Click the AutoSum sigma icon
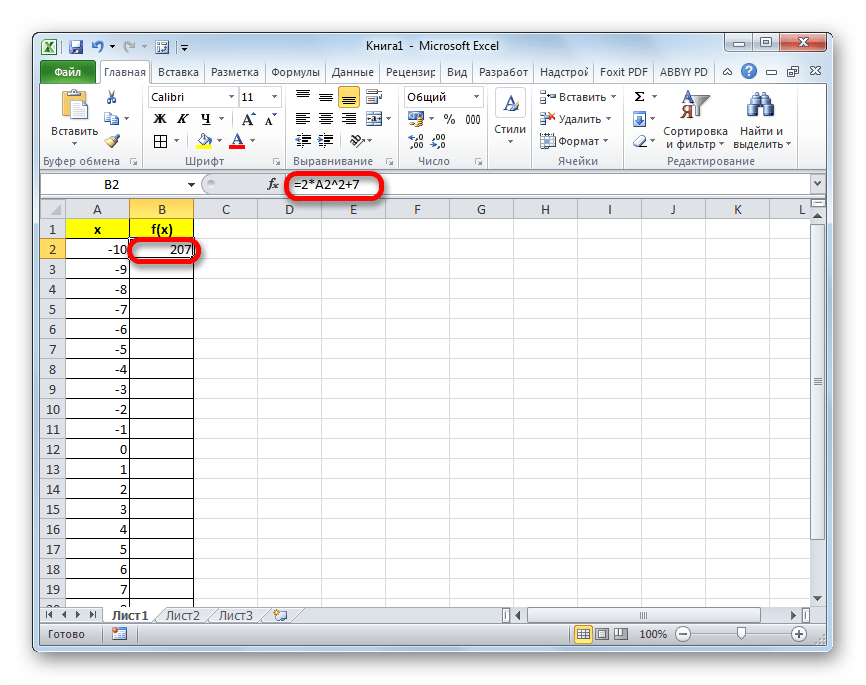Viewport: 866px width, 685px height. pos(639,97)
